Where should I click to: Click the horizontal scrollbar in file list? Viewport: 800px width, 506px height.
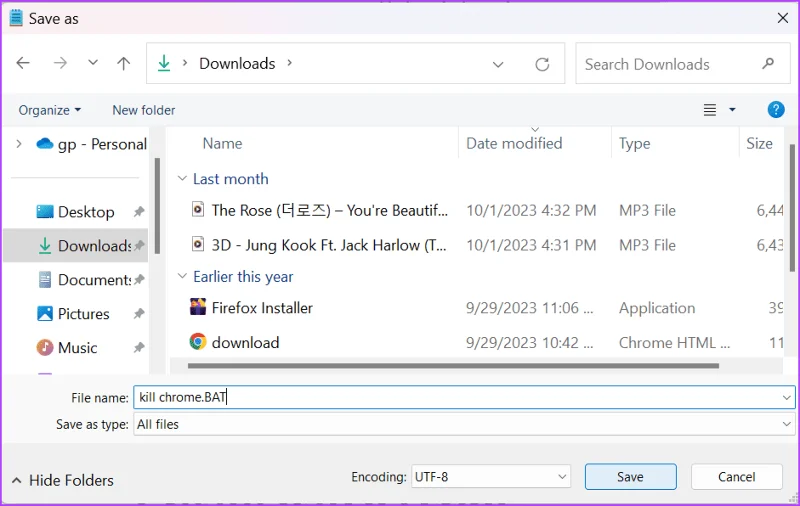coord(453,366)
